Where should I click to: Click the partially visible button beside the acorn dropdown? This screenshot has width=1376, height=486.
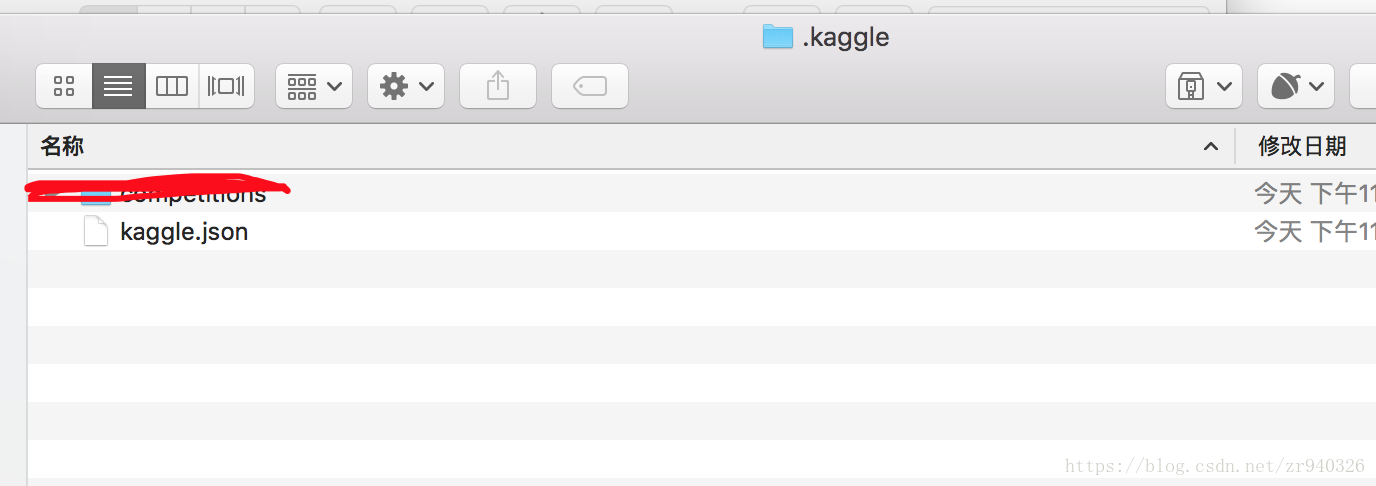click(x=1363, y=86)
